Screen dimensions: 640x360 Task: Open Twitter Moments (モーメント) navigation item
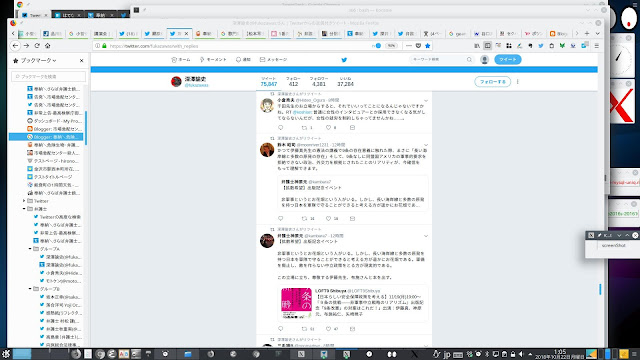[x=213, y=60]
